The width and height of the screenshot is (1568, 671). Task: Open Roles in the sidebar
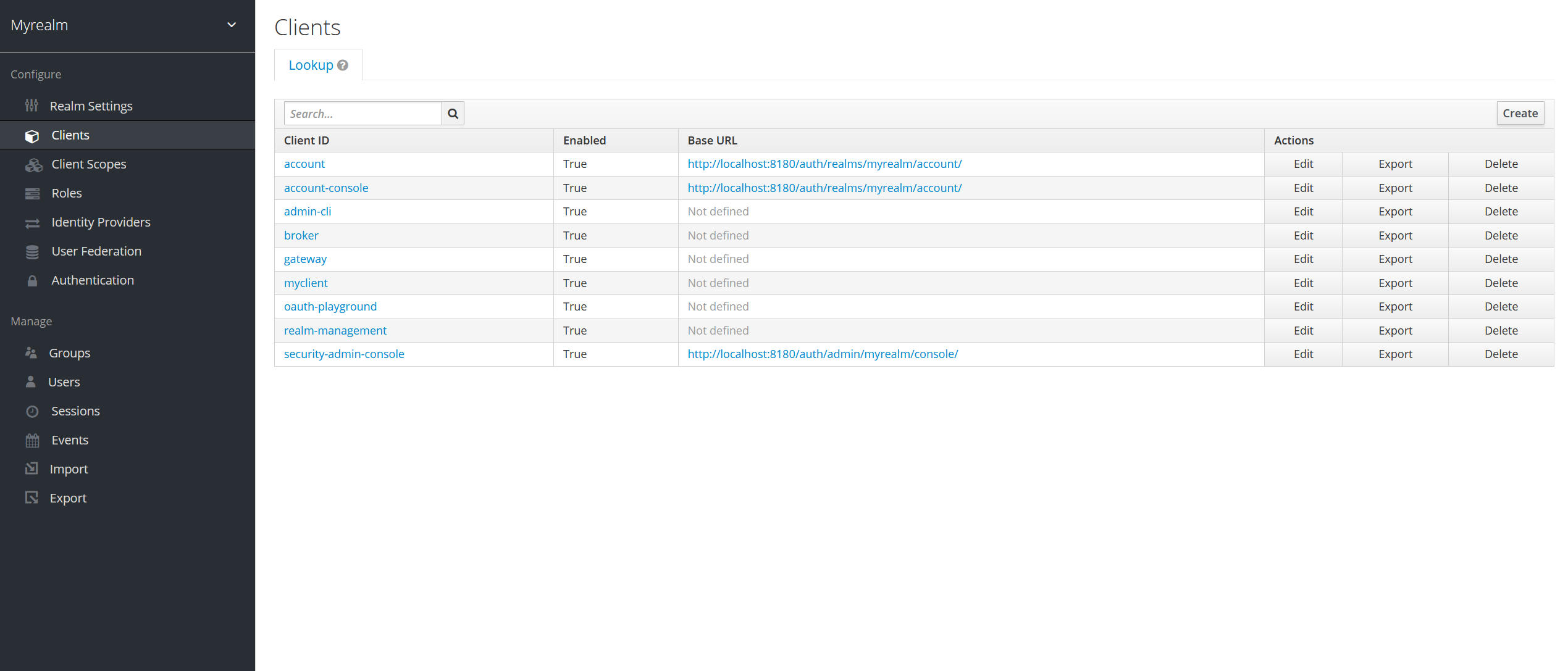(x=67, y=193)
